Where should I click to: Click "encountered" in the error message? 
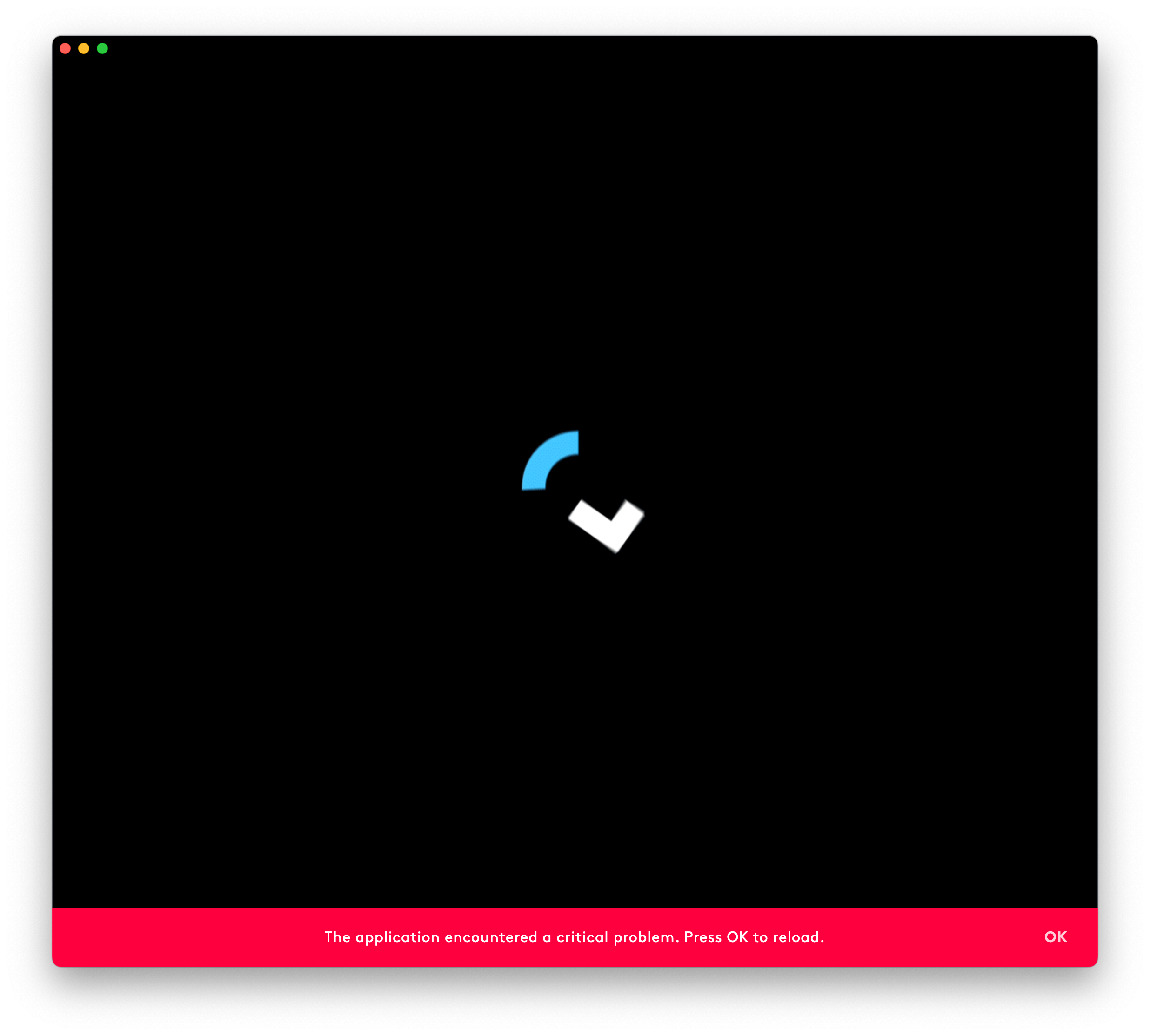[x=490, y=937]
